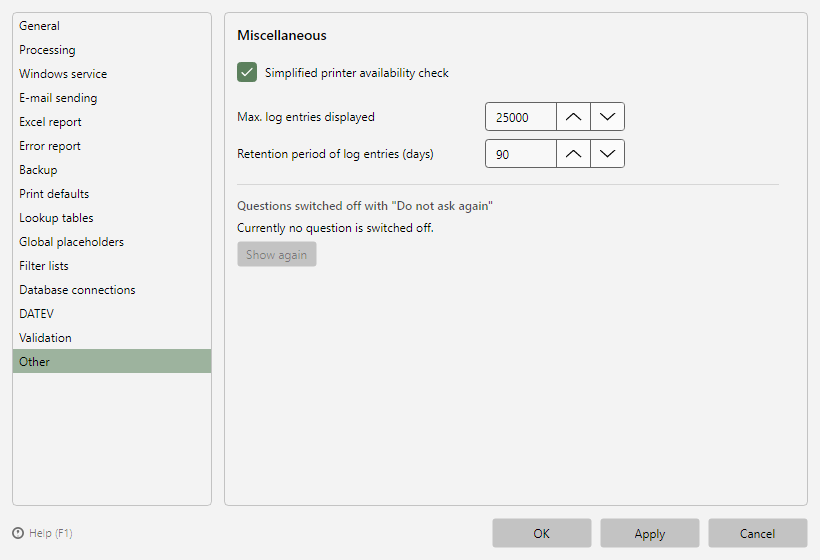Go to E-mail sending settings

pos(112,98)
